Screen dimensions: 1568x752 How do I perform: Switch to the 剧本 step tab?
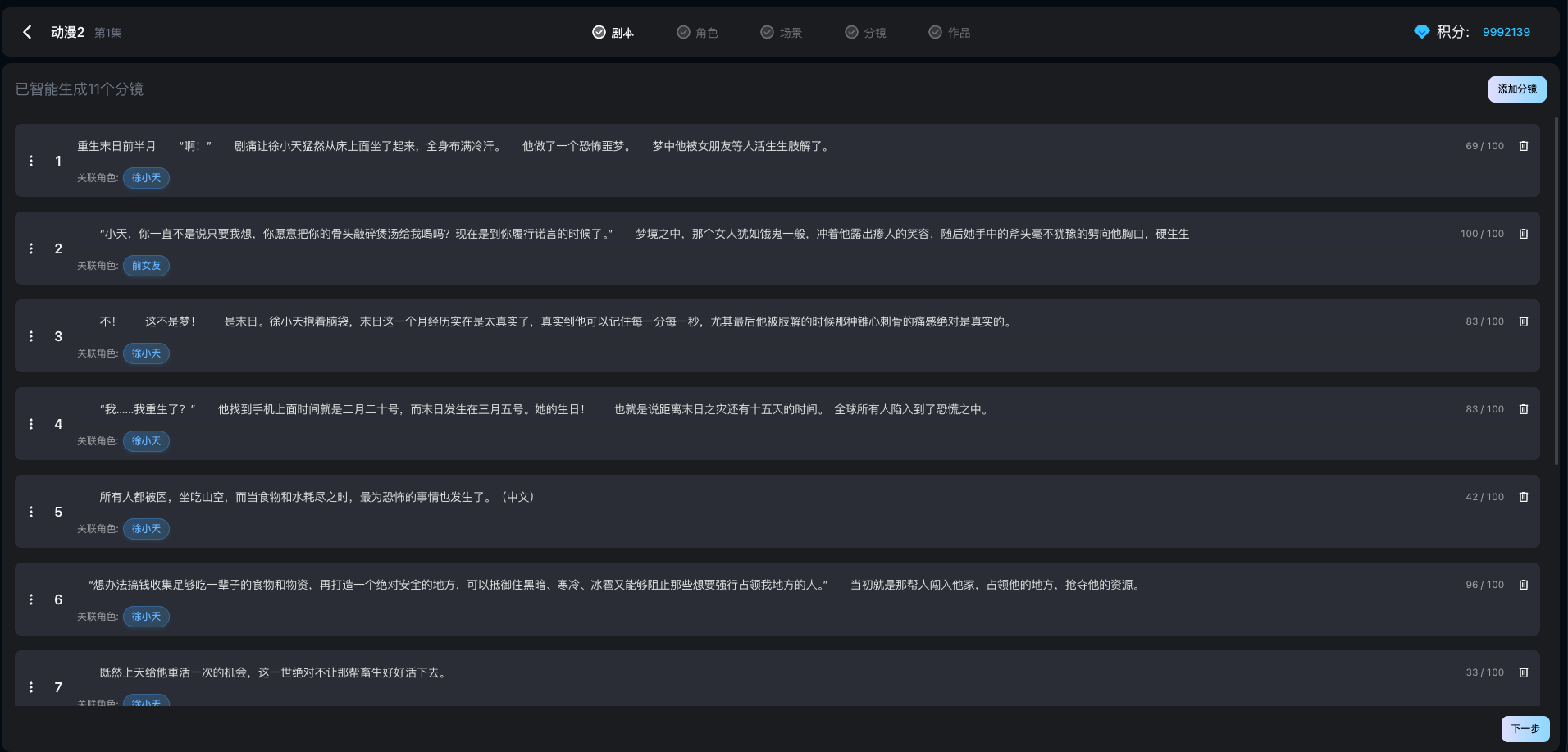tap(613, 32)
